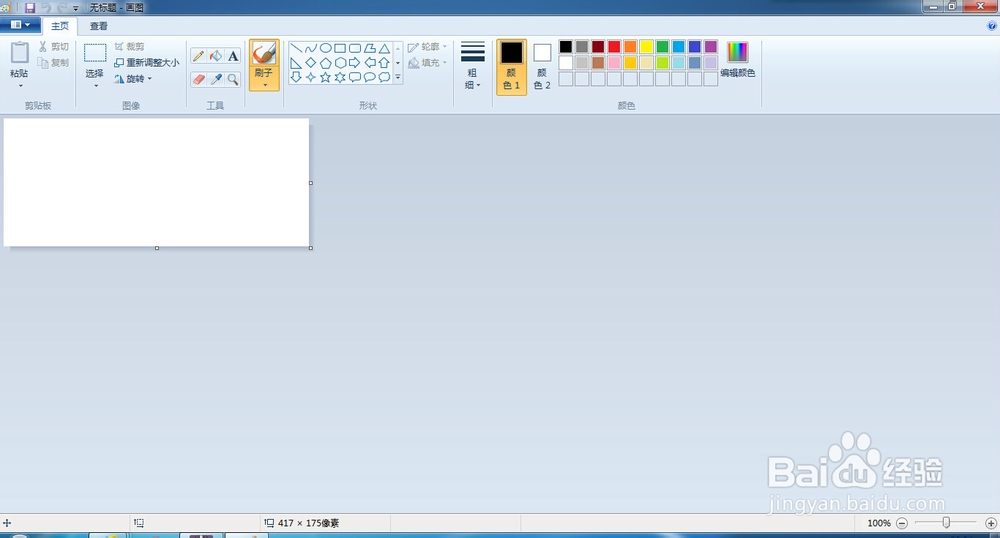Select the Text tool (A)
This screenshot has height=538, width=1000.
click(x=233, y=56)
